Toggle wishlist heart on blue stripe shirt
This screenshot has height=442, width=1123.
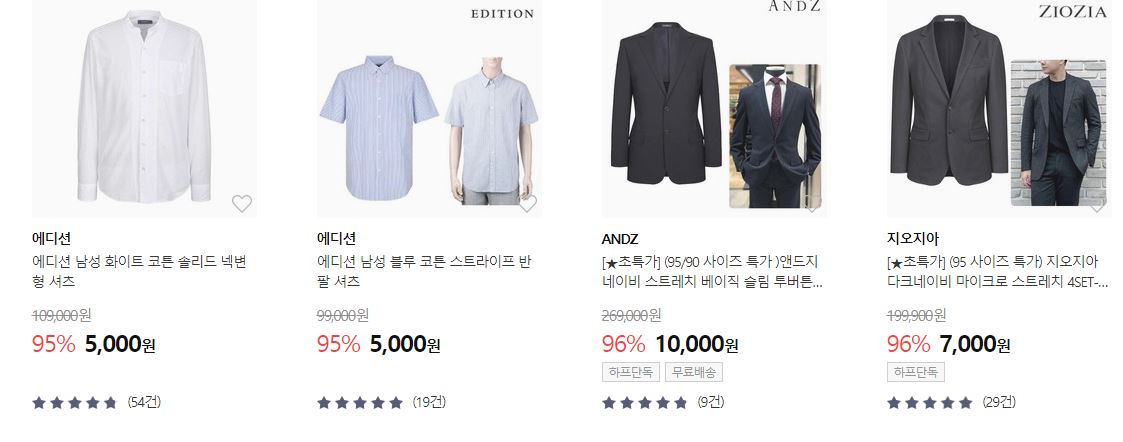527,203
